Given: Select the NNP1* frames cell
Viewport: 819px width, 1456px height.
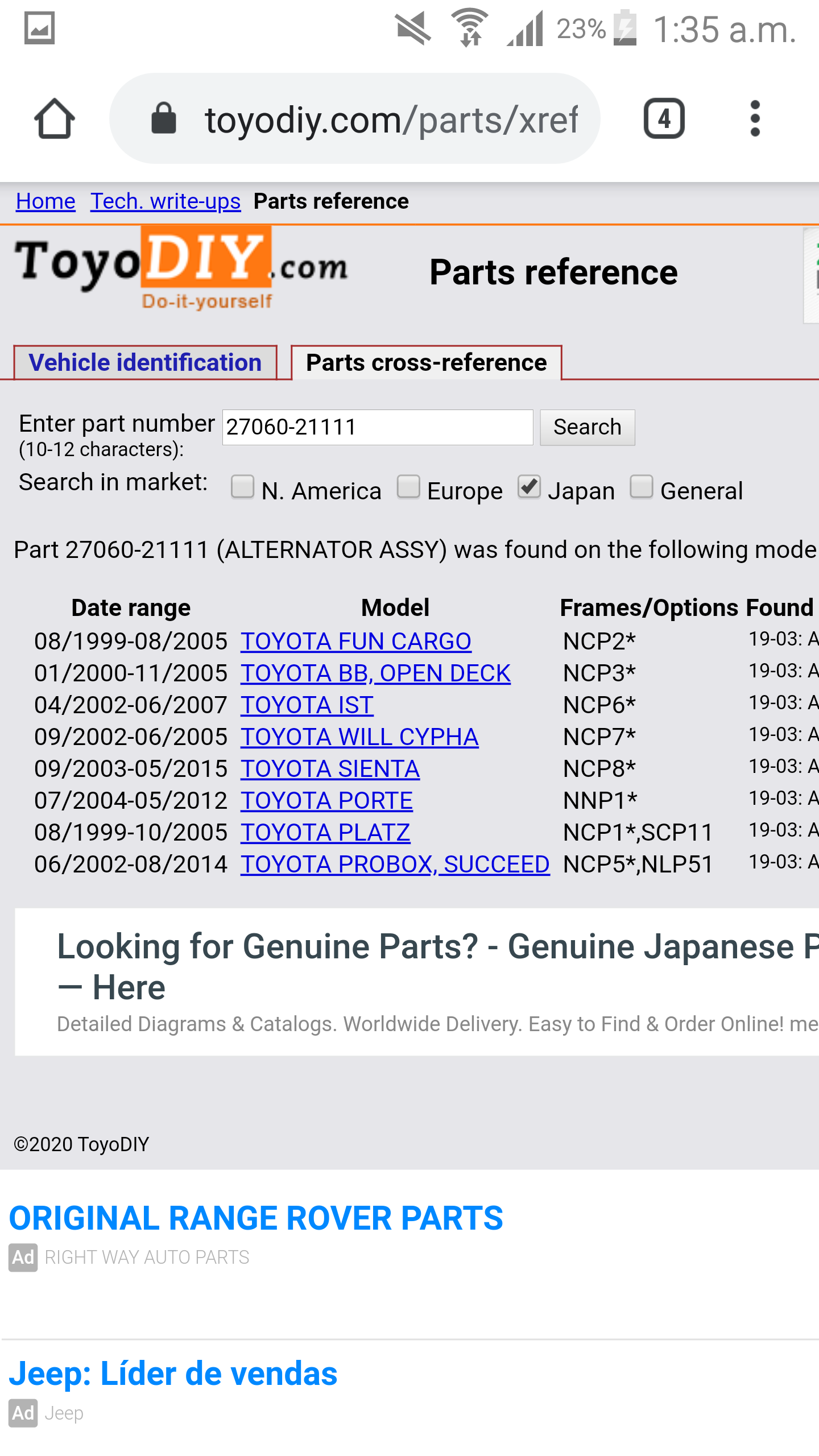Looking at the screenshot, I should click(x=600, y=801).
